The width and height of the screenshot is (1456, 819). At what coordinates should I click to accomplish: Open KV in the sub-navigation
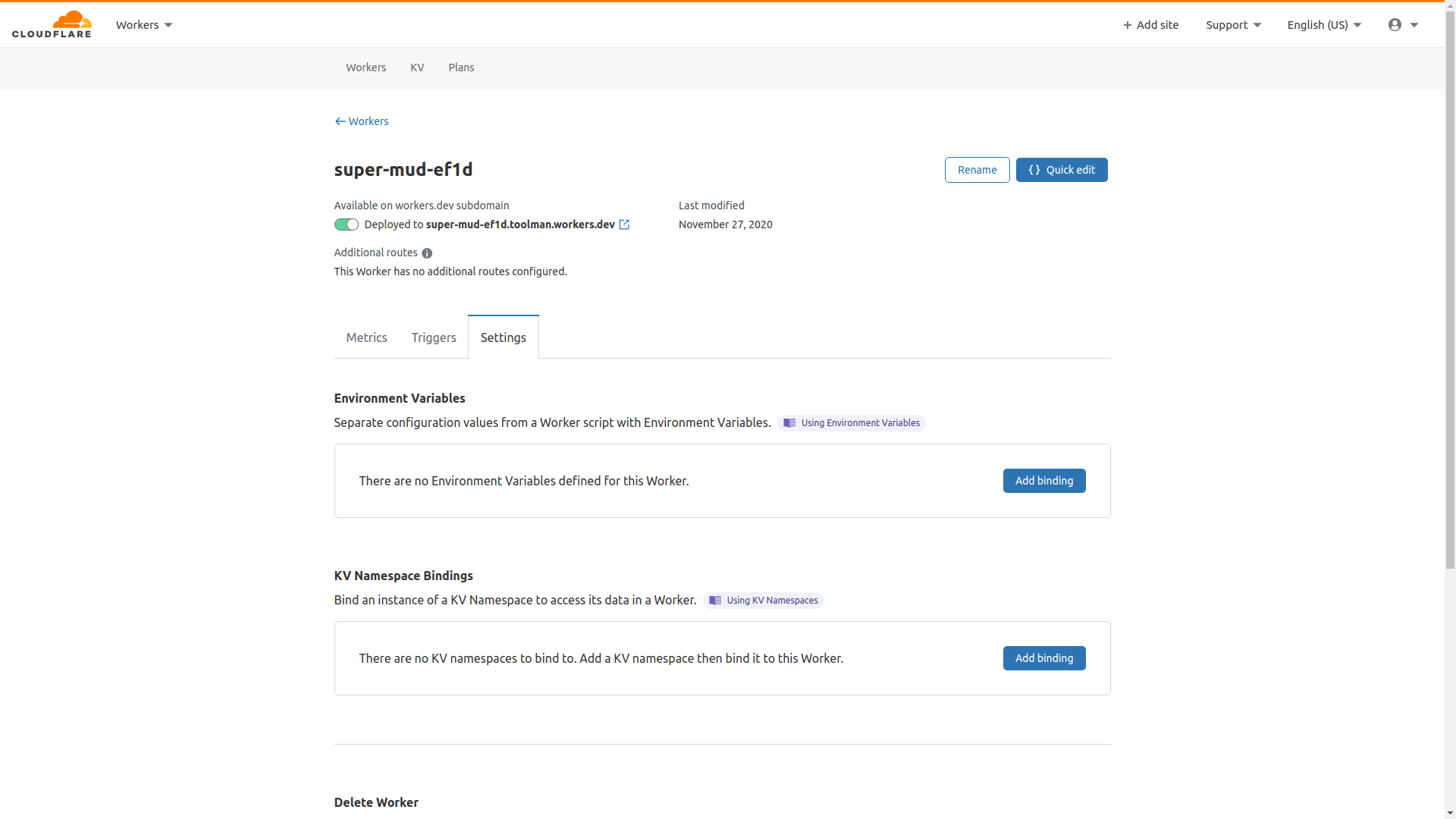pos(417,67)
